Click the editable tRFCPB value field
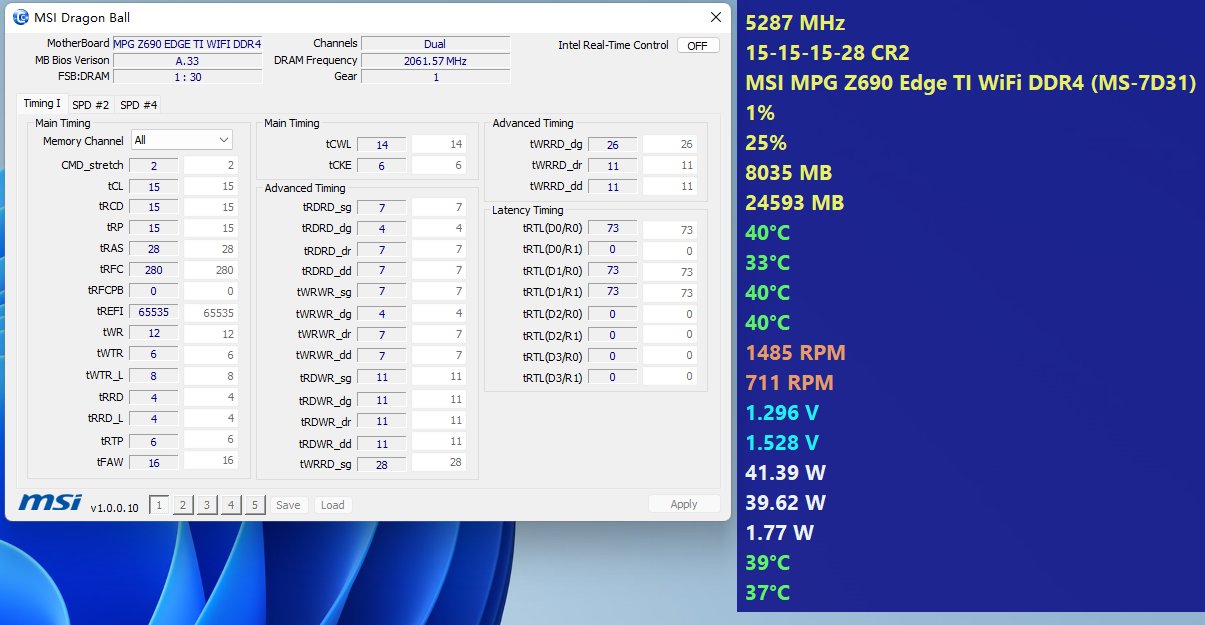This screenshot has height=625, width=1205. (x=210, y=291)
